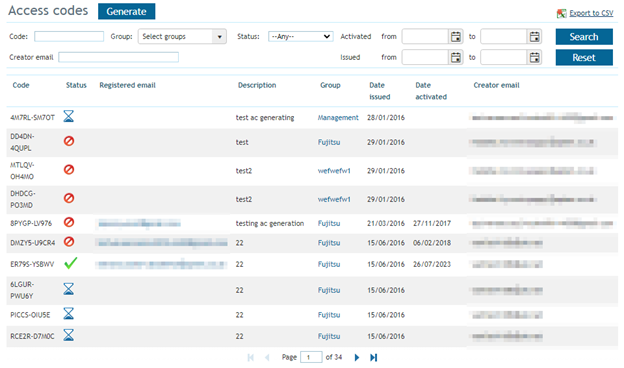The width and height of the screenshot is (624, 368).
Task: Focus the Code input field
Action: 69,37
